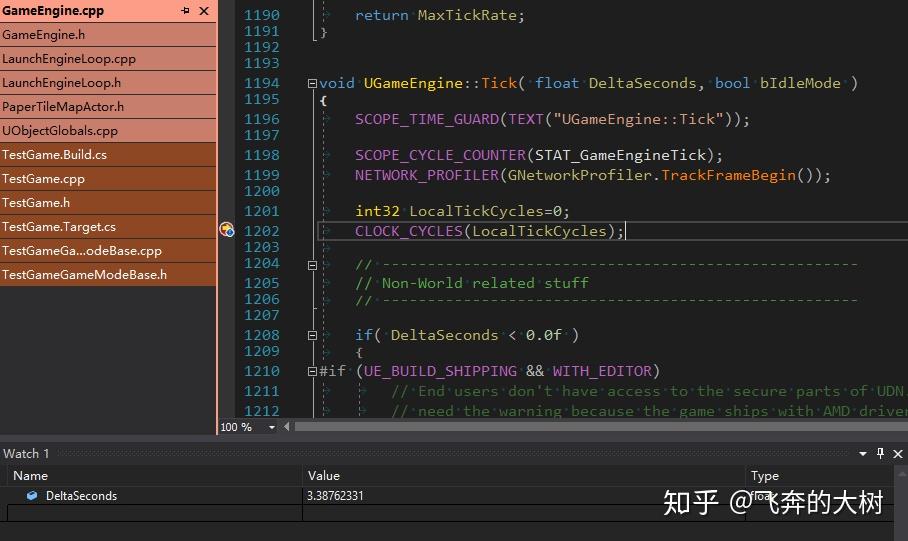Click on SCOPE_CYCLE_COUNTER macro
The width and height of the screenshot is (908, 541).
441,155
